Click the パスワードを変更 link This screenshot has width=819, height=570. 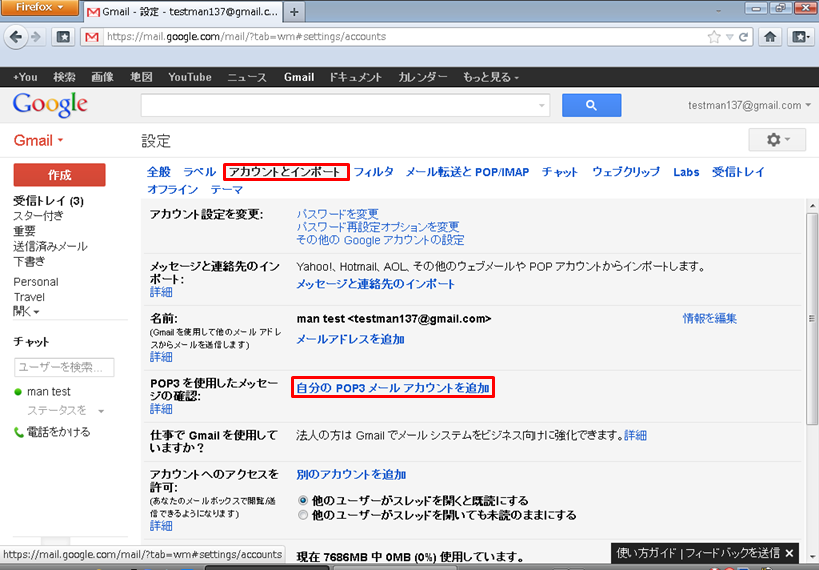tap(337, 214)
